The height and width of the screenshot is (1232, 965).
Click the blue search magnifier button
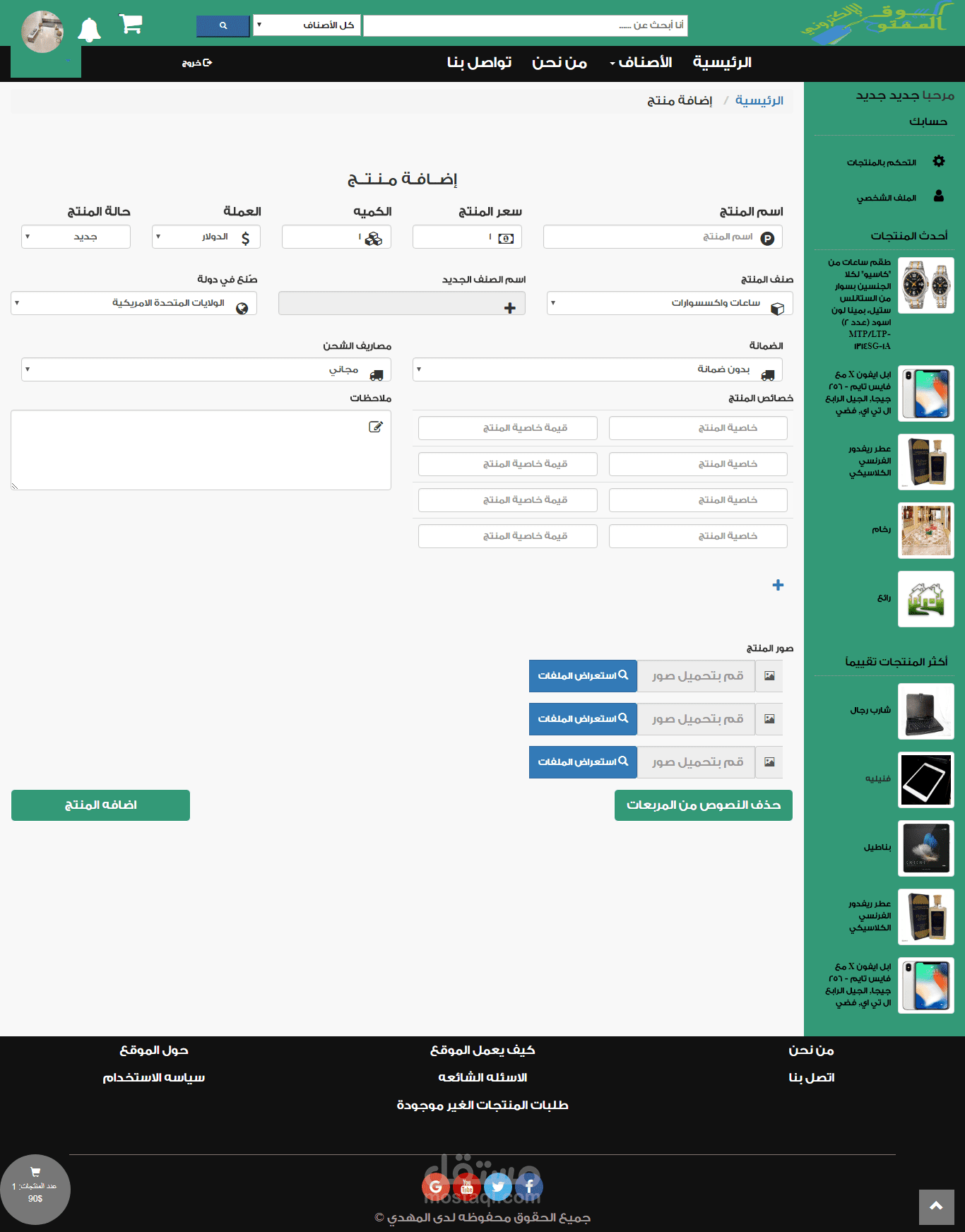click(x=223, y=25)
